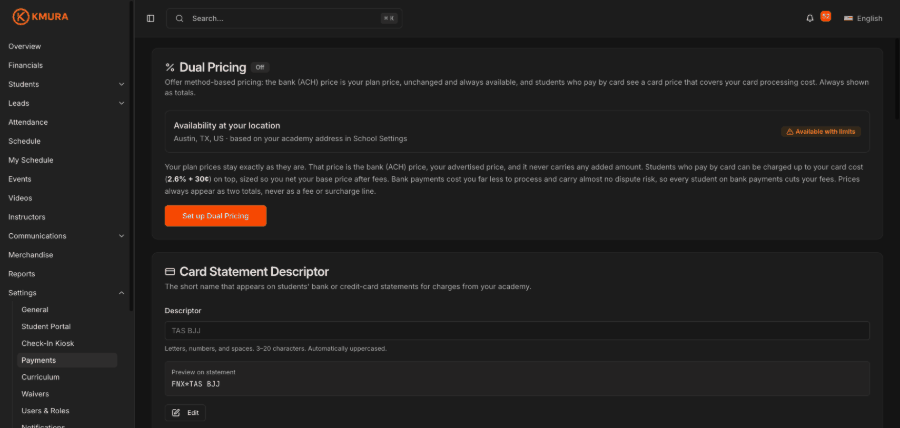Click Set up Dual Pricing button

(x=215, y=216)
